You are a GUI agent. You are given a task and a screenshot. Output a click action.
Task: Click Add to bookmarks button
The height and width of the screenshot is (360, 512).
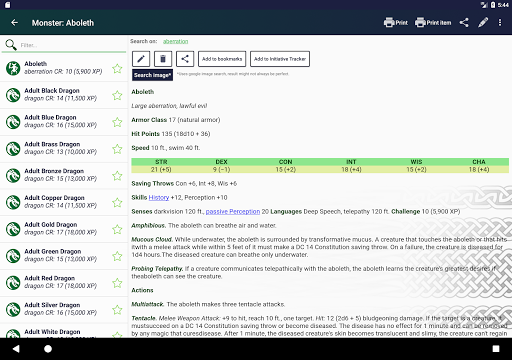[x=222, y=59]
